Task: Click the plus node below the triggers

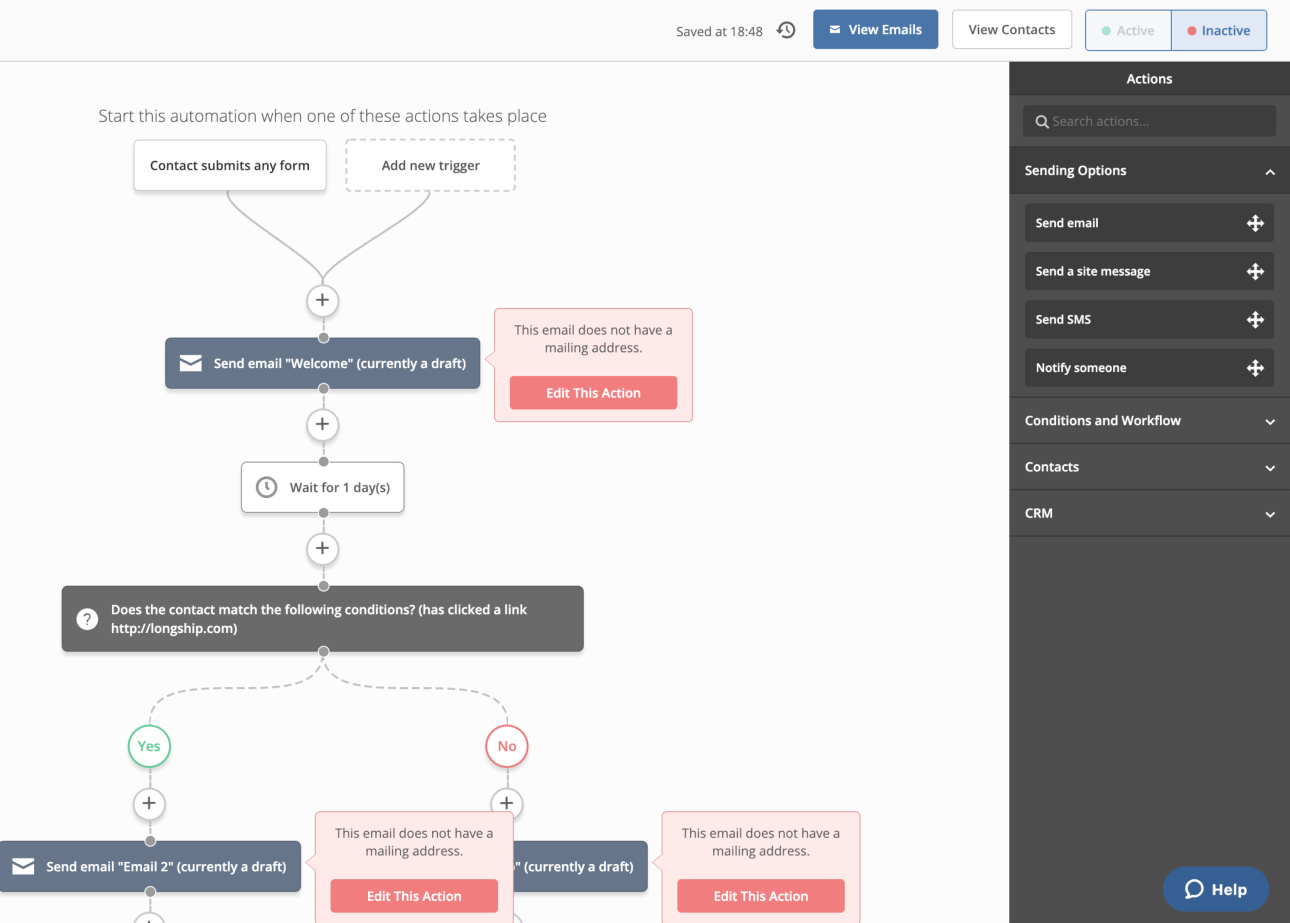Action: [322, 300]
